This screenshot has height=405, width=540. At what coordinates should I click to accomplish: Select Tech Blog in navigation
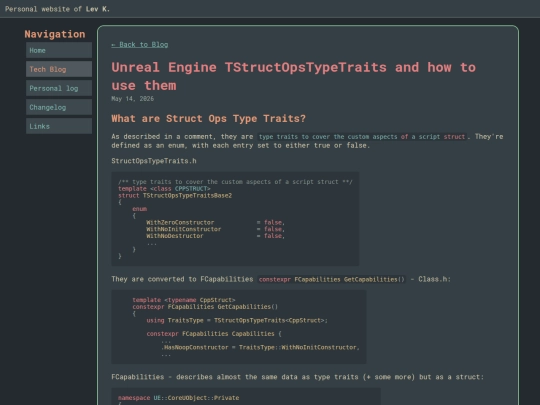(x=59, y=69)
